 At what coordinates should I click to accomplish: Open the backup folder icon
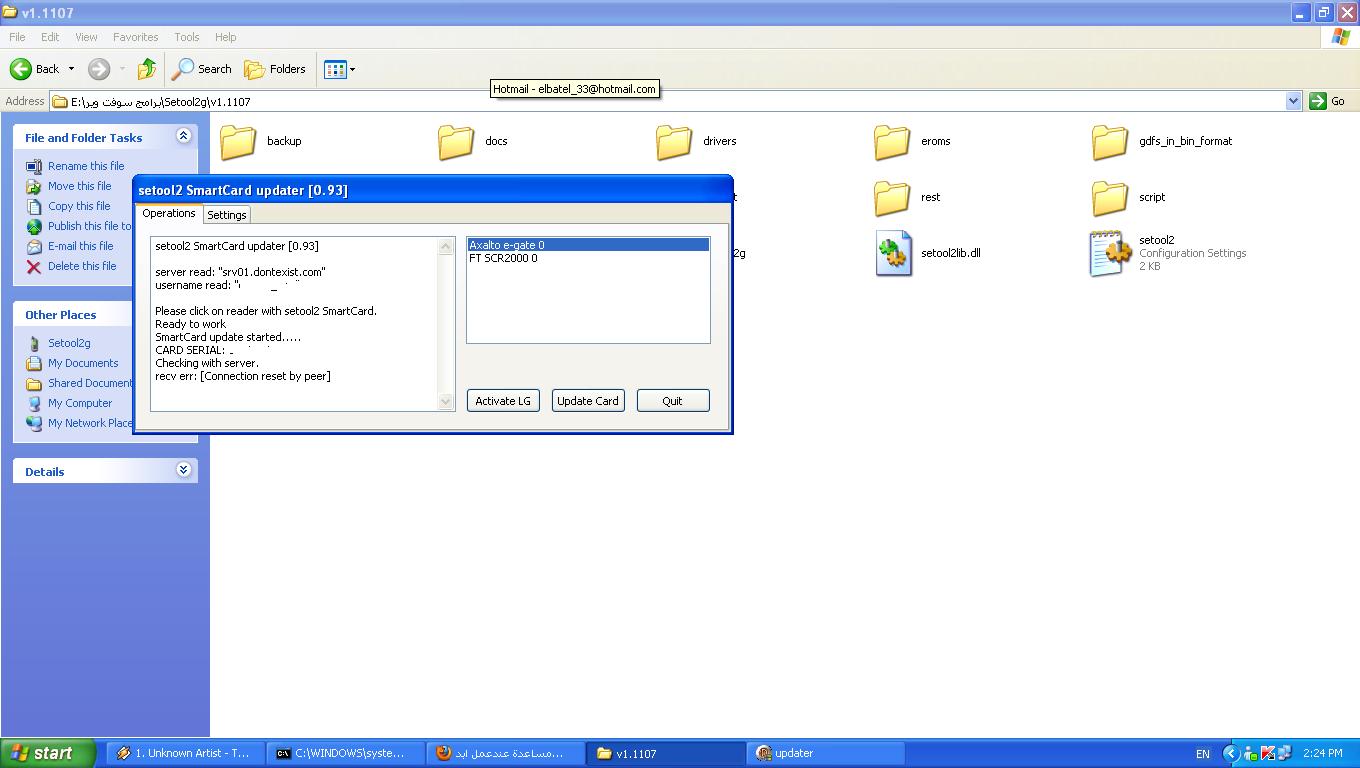238,142
